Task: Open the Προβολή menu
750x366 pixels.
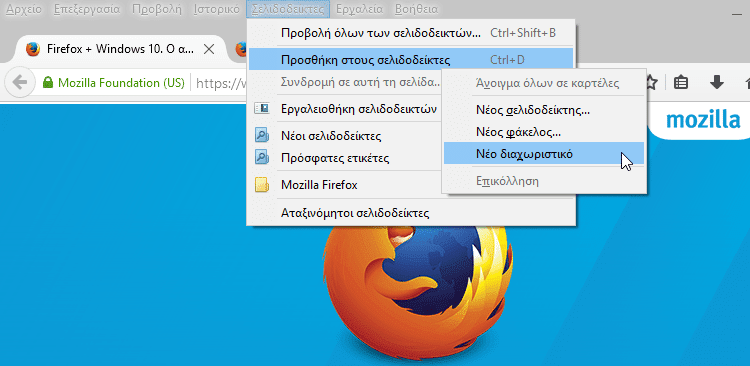Action: pos(157,9)
